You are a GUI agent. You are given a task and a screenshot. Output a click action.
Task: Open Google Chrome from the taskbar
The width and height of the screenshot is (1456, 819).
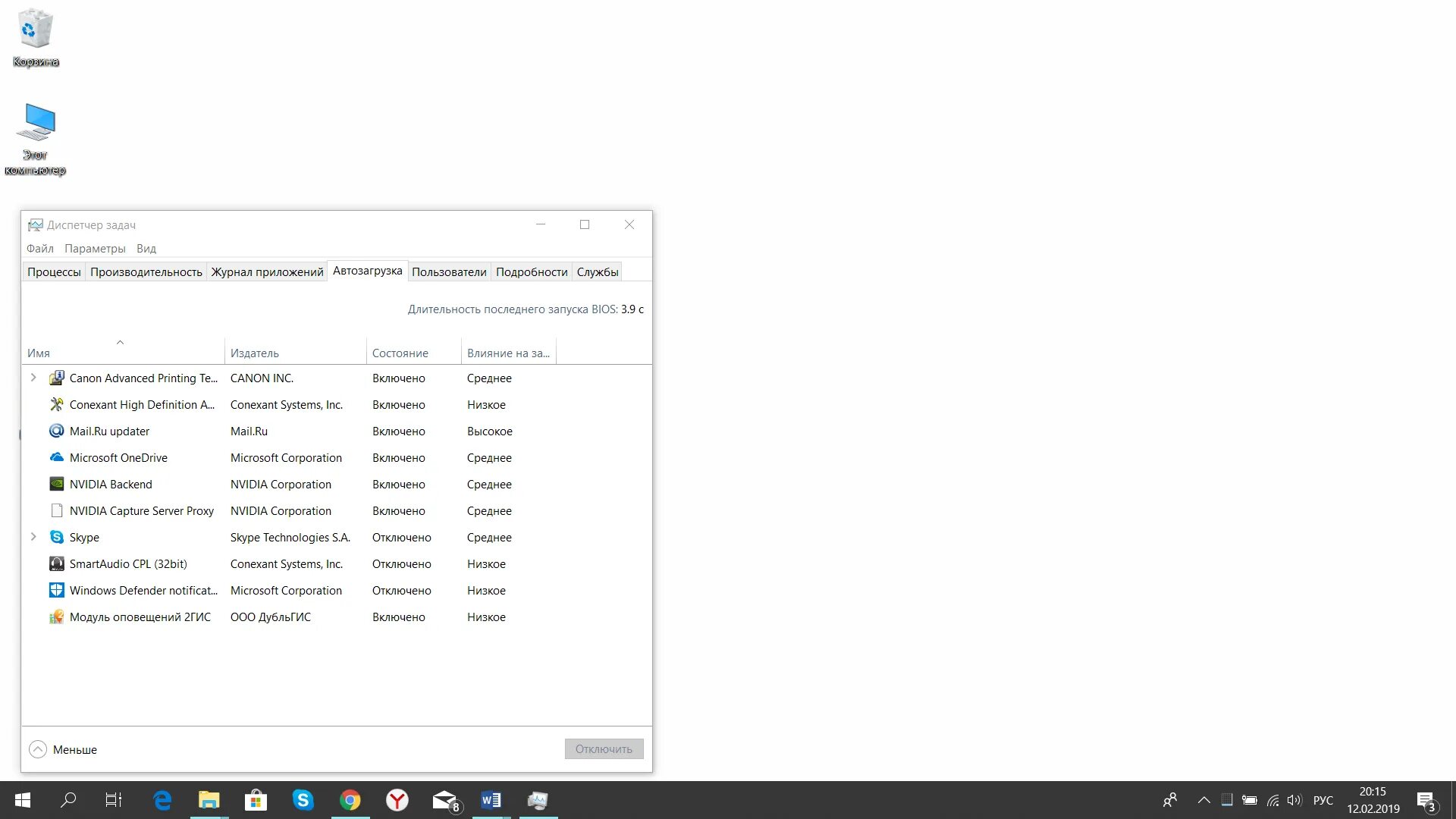pyautogui.click(x=350, y=800)
